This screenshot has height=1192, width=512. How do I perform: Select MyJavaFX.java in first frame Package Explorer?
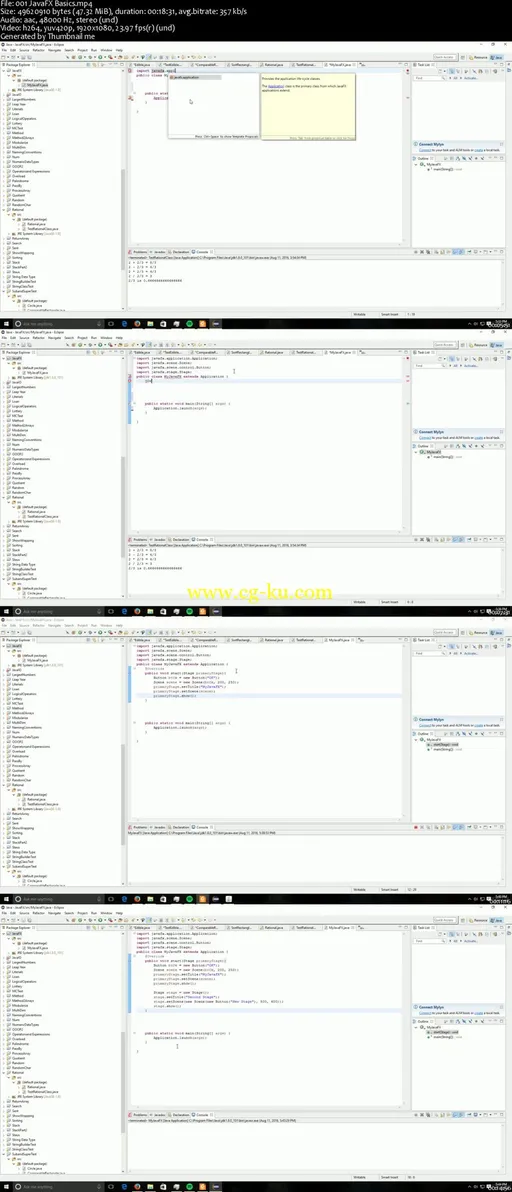pyautogui.click(x=35, y=84)
